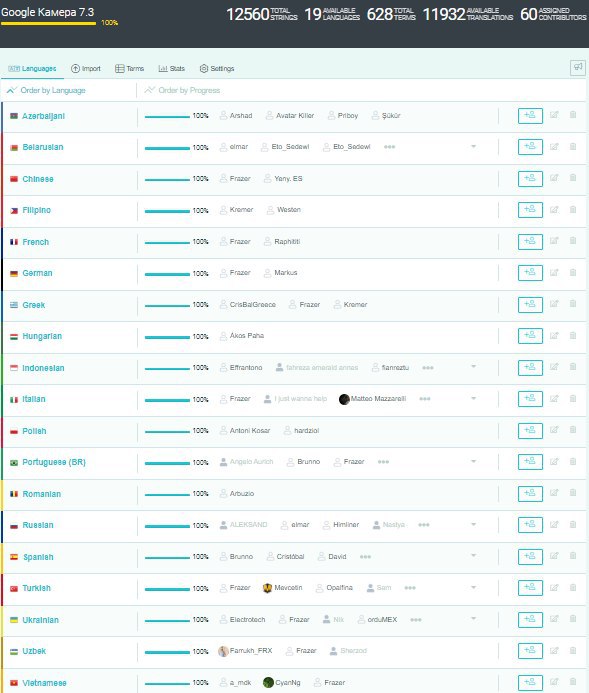Edit the Azerbaijani language entry

554,115
